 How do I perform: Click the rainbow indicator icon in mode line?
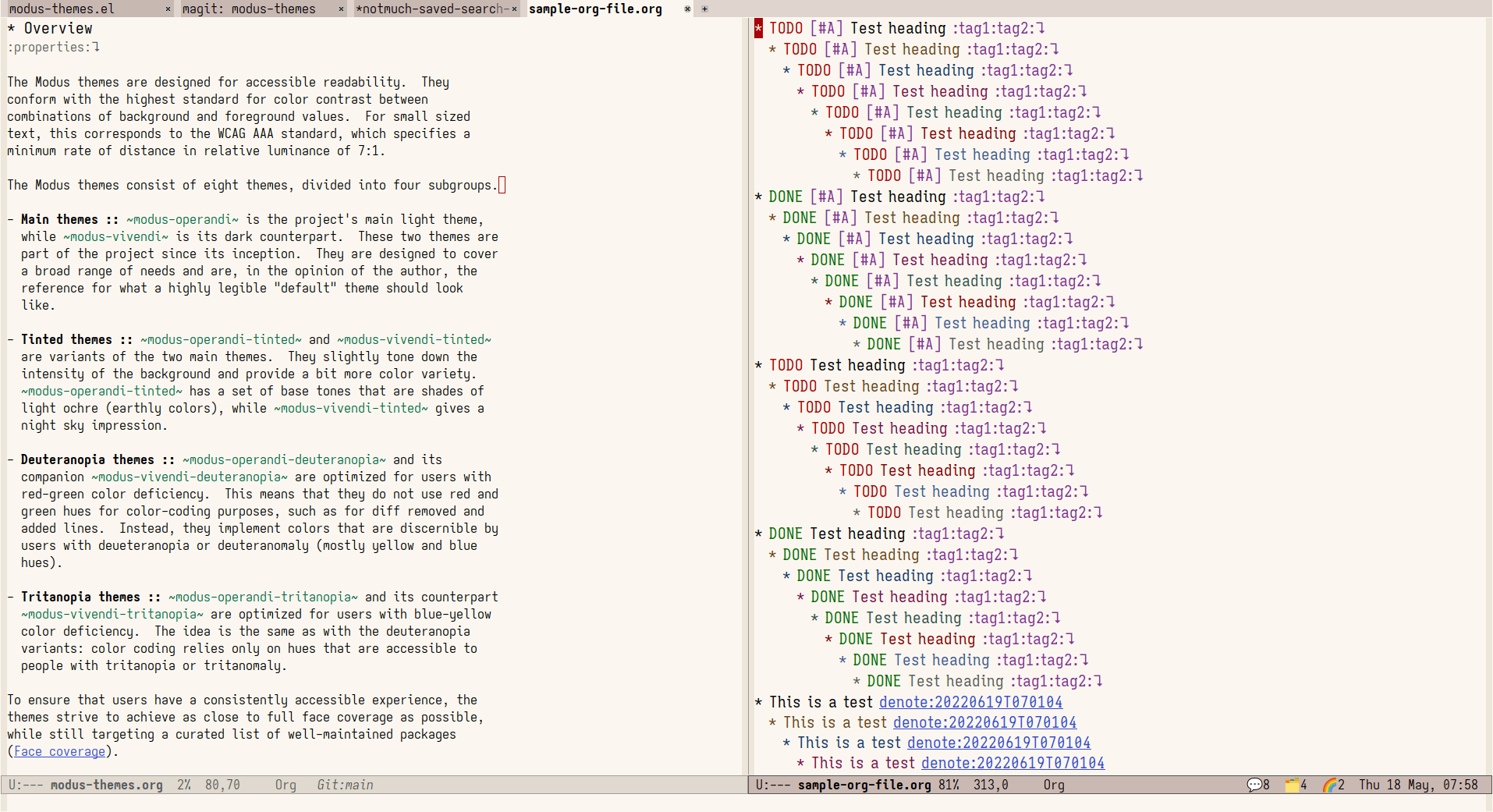(1329, 785)
